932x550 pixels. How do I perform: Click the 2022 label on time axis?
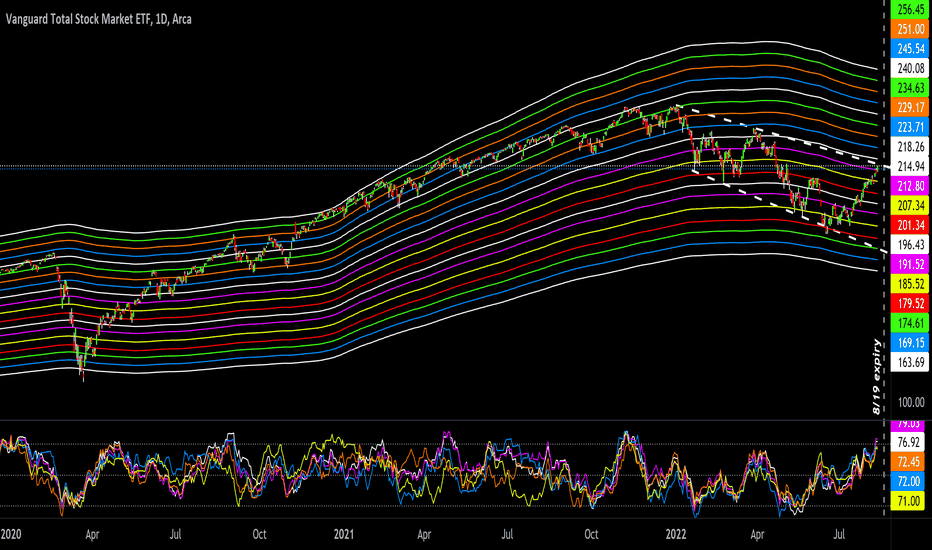[676, 534]
